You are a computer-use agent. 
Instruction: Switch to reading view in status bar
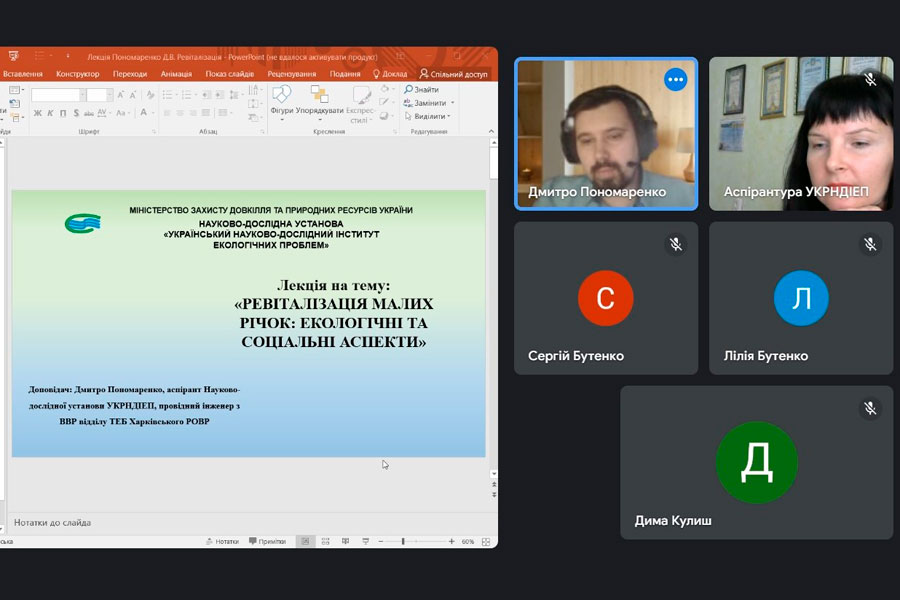(345, 541)
